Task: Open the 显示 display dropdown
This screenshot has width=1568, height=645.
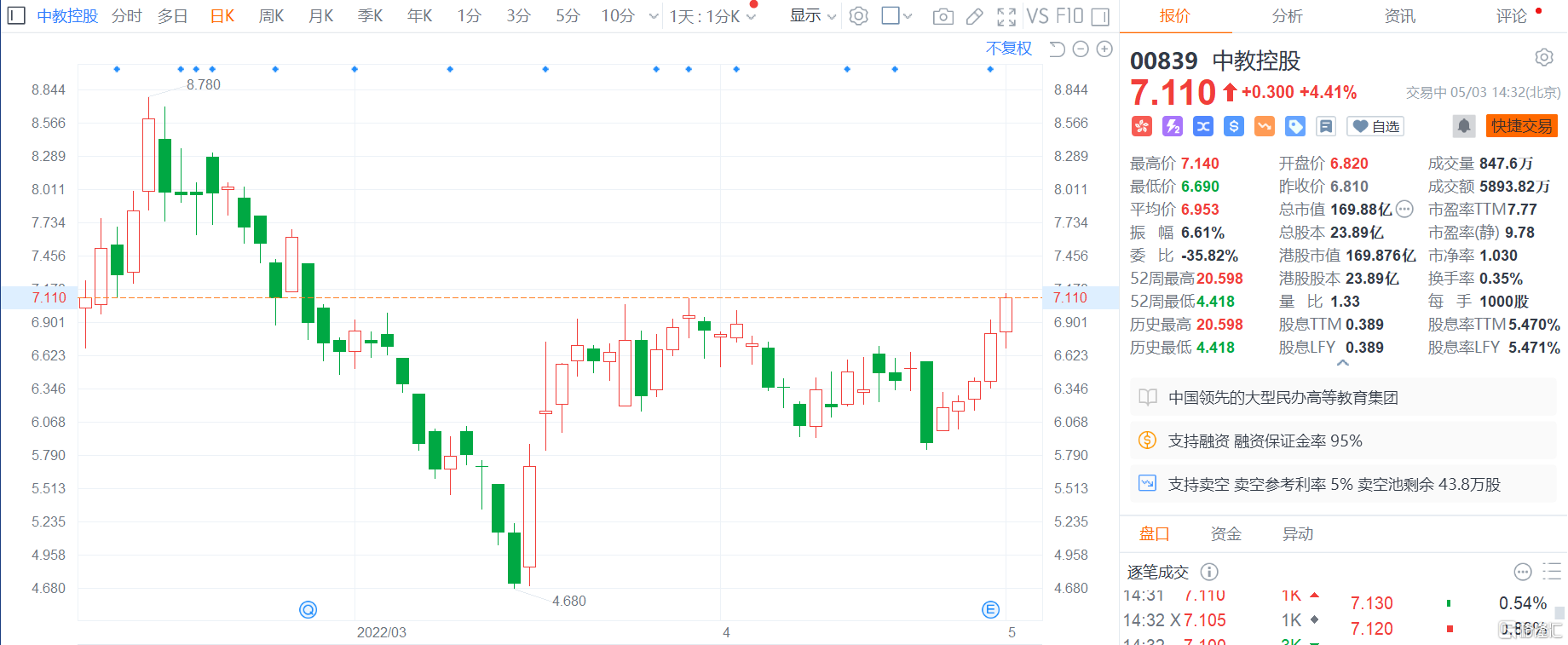Action: pyautogui.click(x=812, y=16)
